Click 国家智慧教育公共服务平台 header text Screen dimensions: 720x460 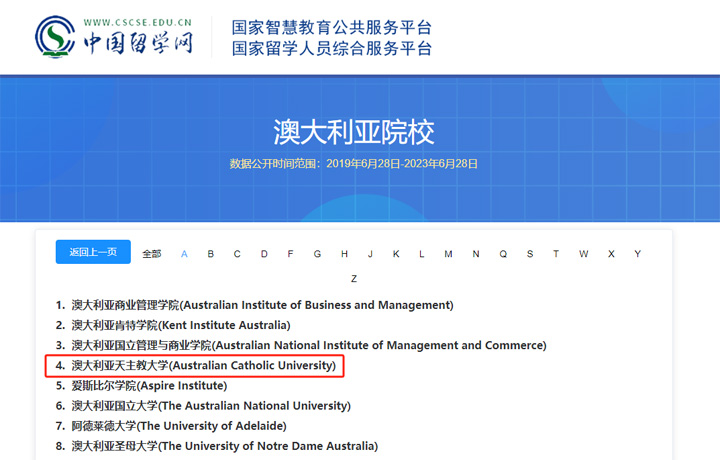(x=332, y=27)
